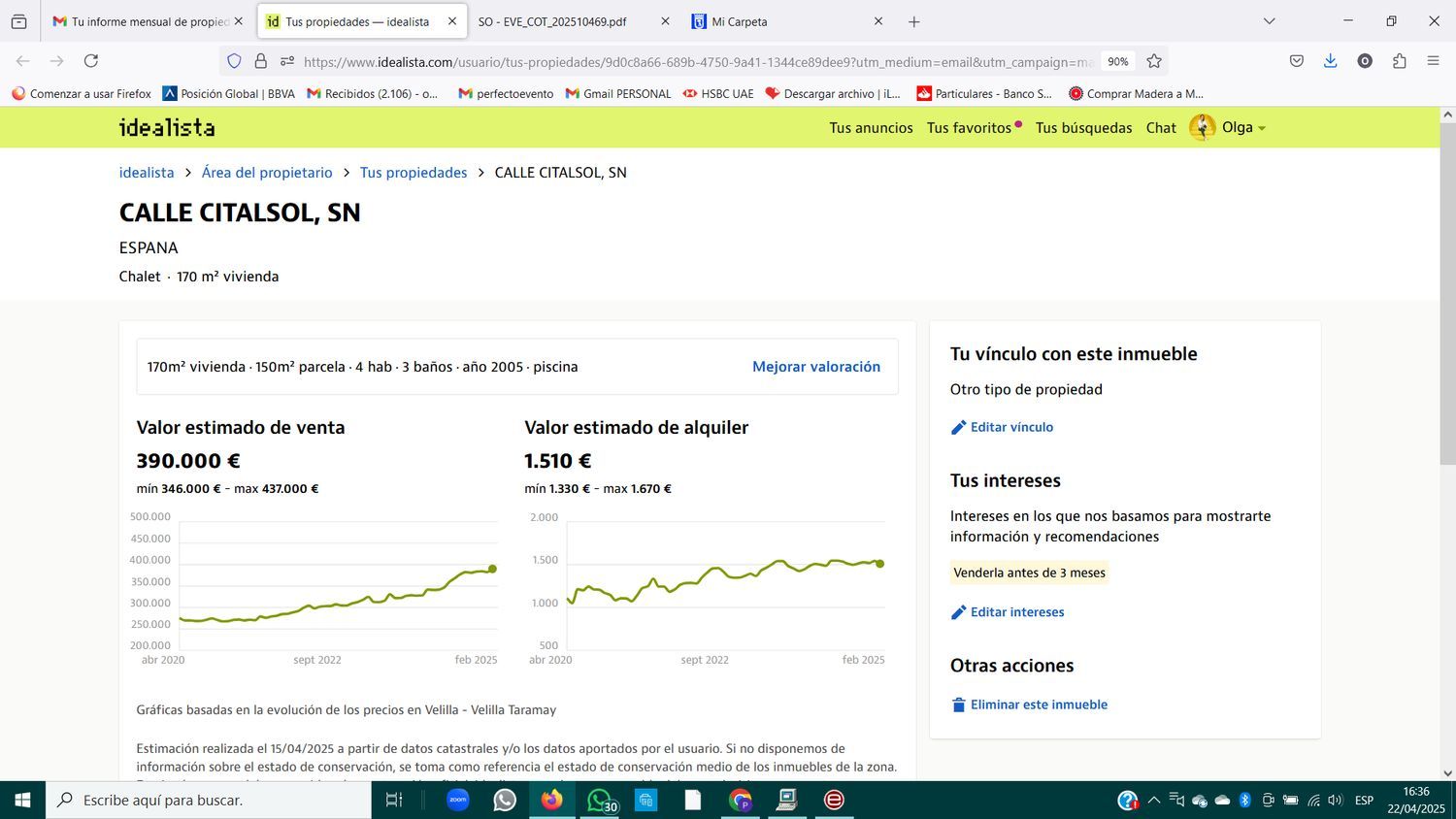Open Olga's profile avatar
The height and width of the screenshot is (819, 1456).
1202,127
